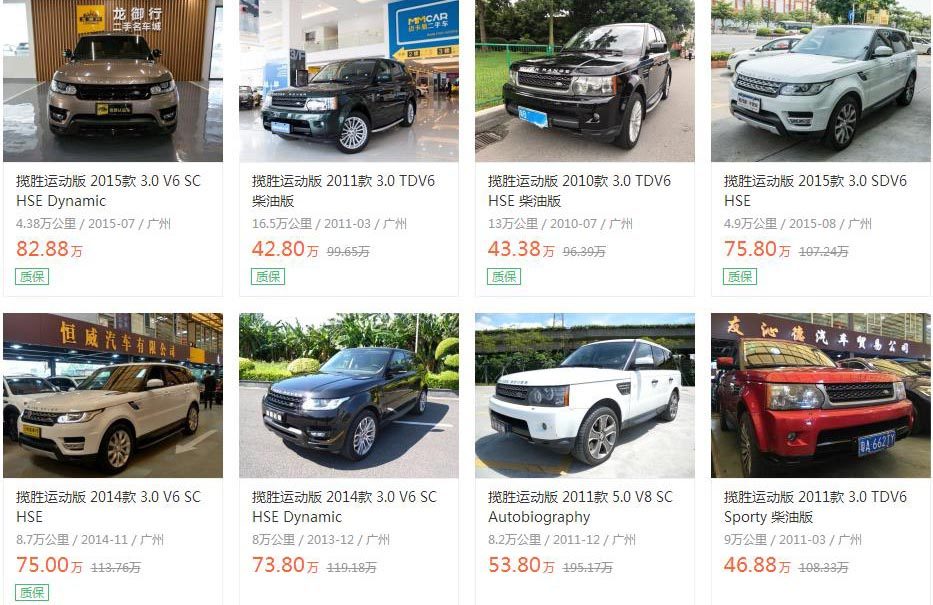The image size is (933, 605).
Task: Open the black 2014 HSE Dynamic car photo
Action: click(349, 396)
